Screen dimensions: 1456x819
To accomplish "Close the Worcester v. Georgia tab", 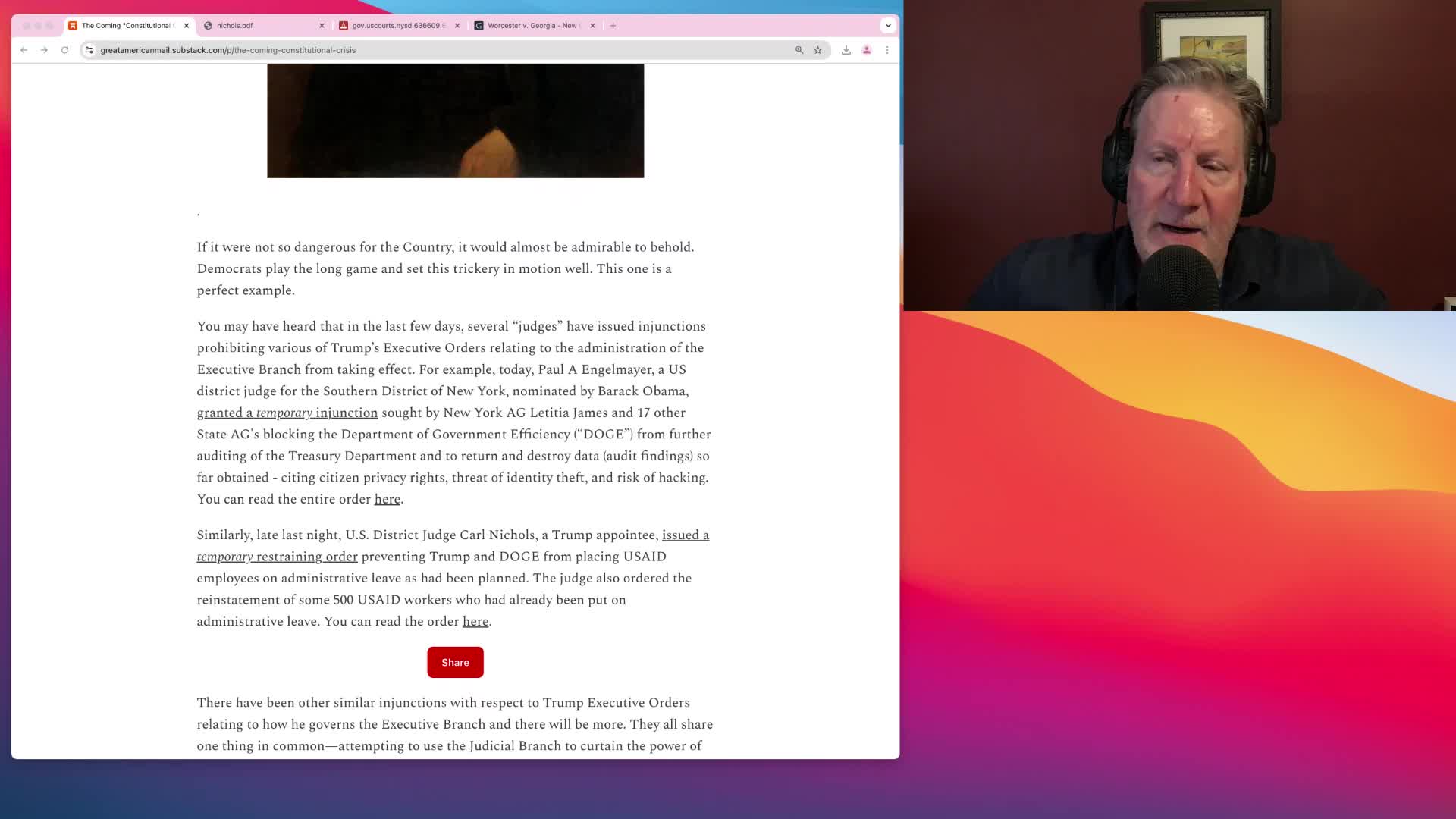I will coord(592,26).
